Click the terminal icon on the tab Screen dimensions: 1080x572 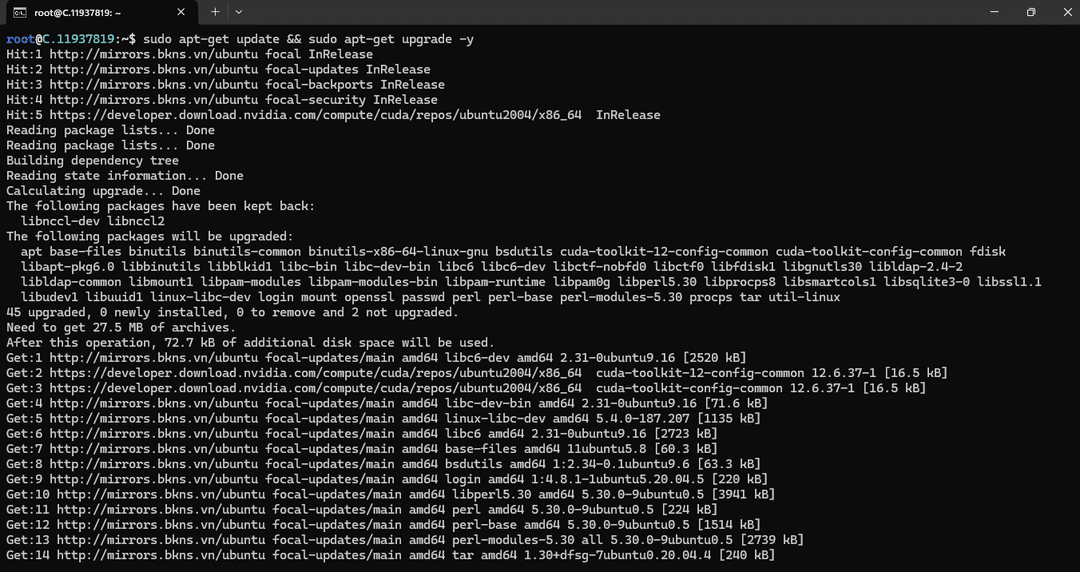click(x=20, y=12)
